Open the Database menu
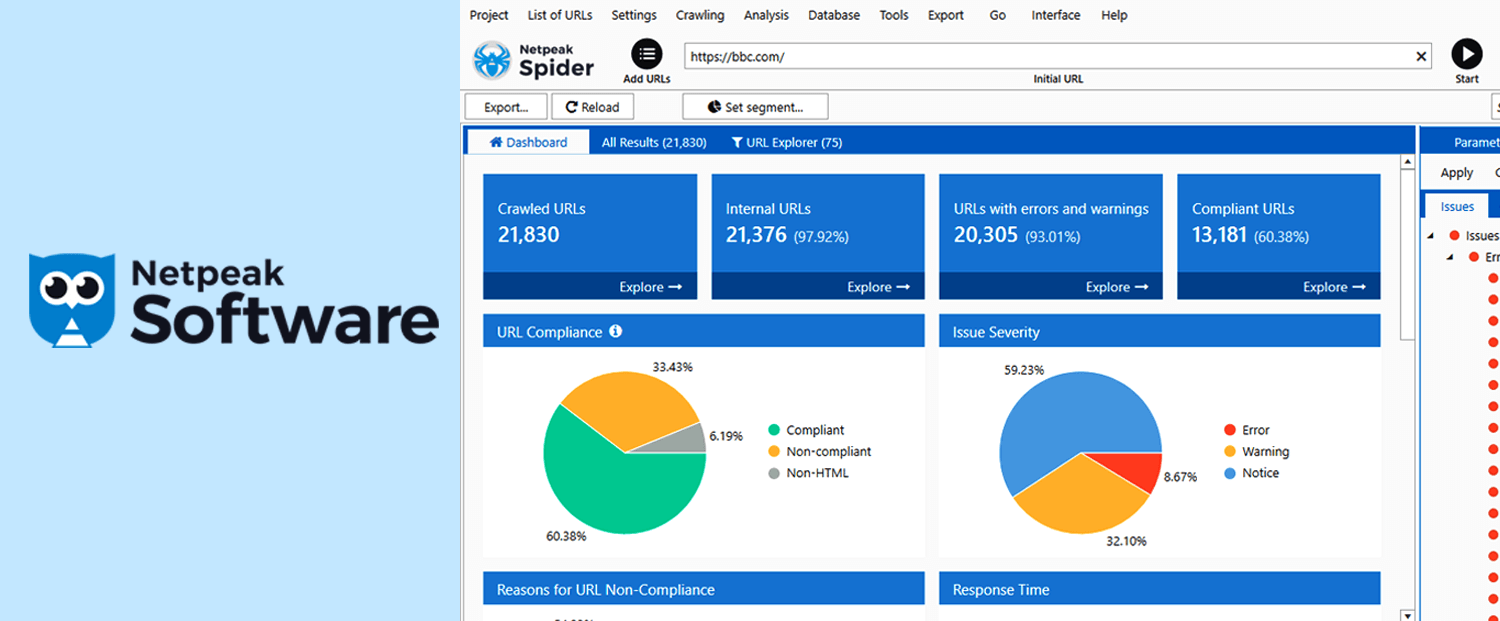The width and height of the screenshot is (1500, 621). coord(834,15)
